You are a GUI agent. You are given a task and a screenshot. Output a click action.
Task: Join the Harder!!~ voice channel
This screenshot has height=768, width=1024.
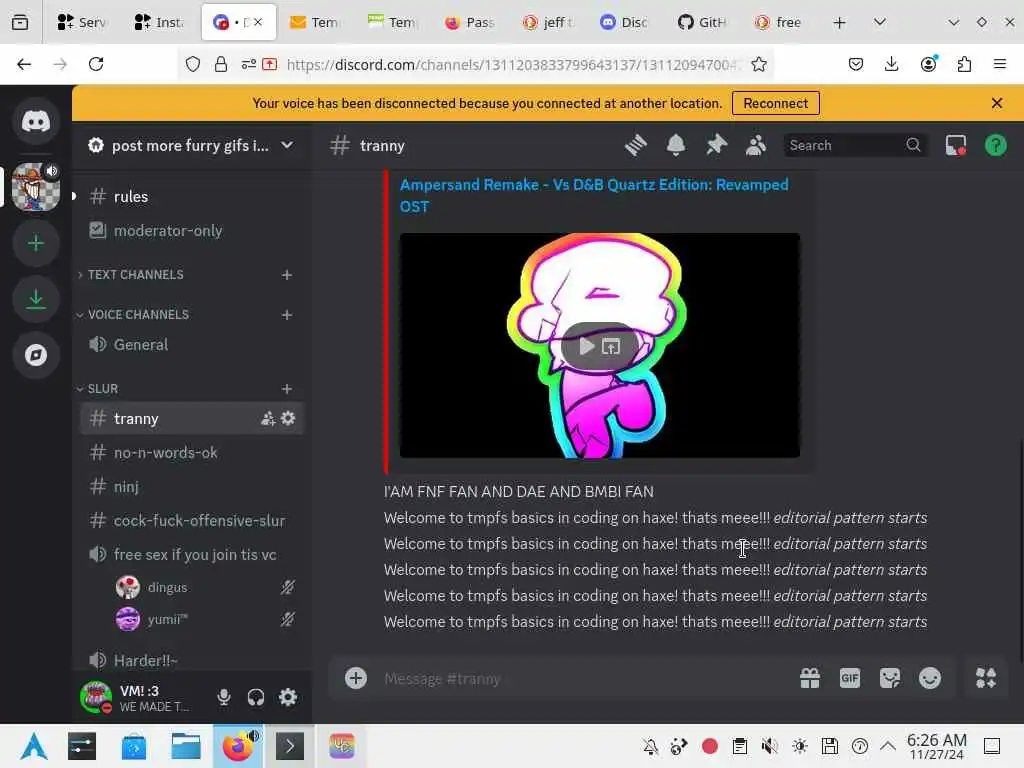[x=191, y=660]
